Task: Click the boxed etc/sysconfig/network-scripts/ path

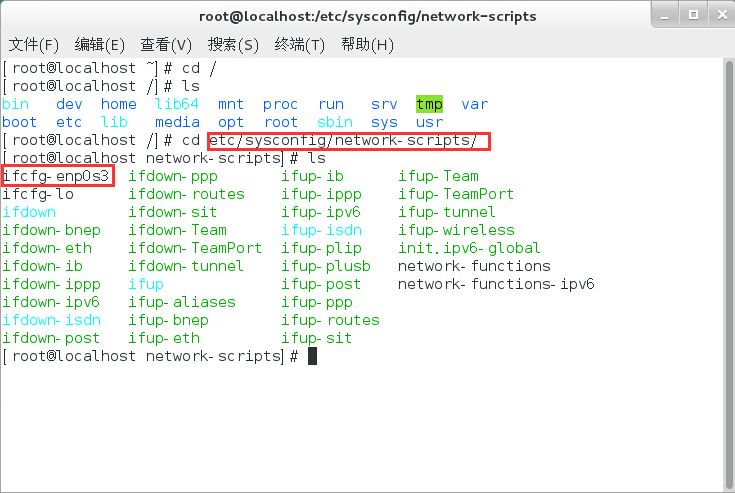Action: click(x=348, y=140)
